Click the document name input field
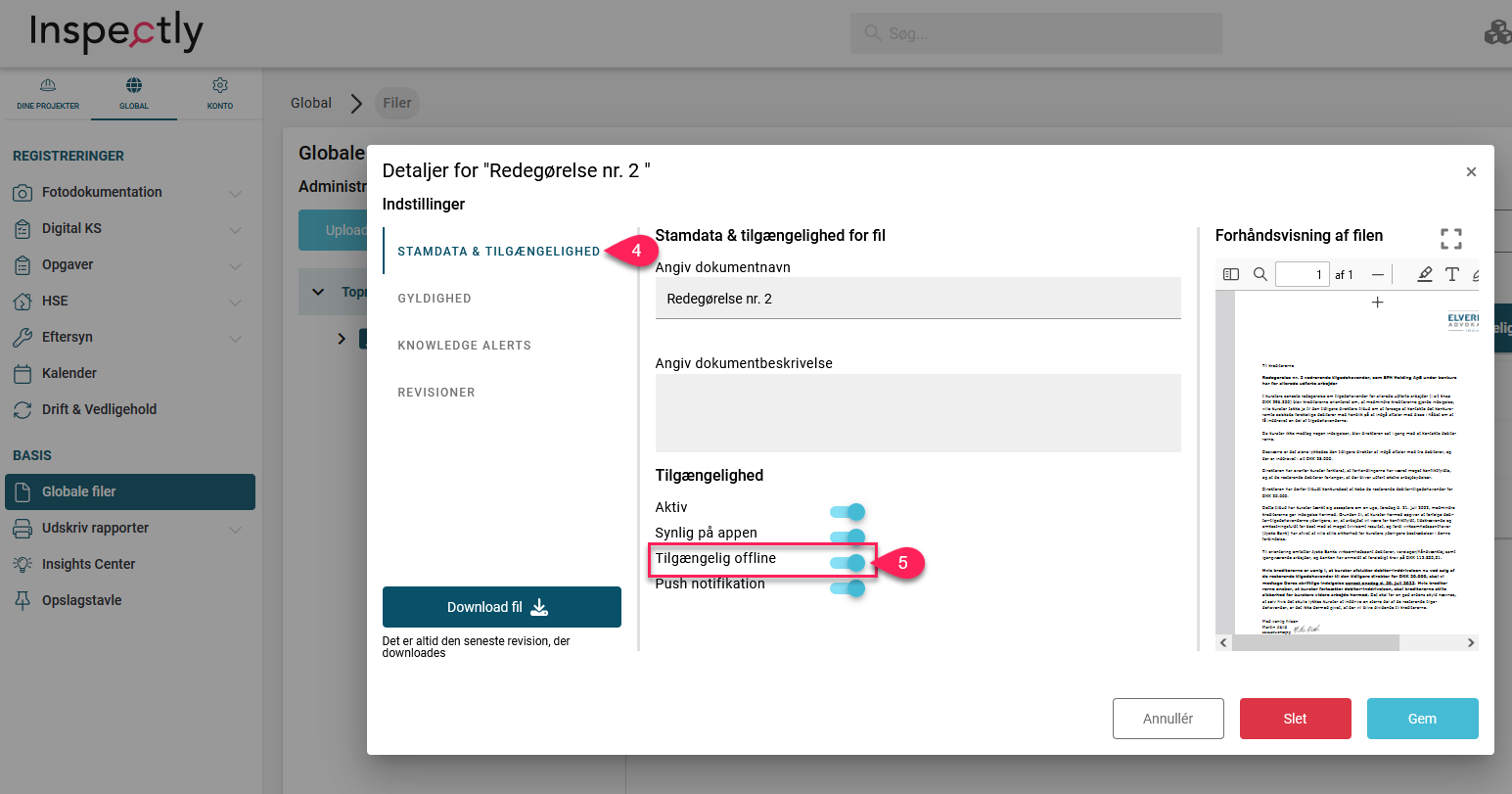The width and height of the screenshot is (1512, 794). tap(917, 299)
